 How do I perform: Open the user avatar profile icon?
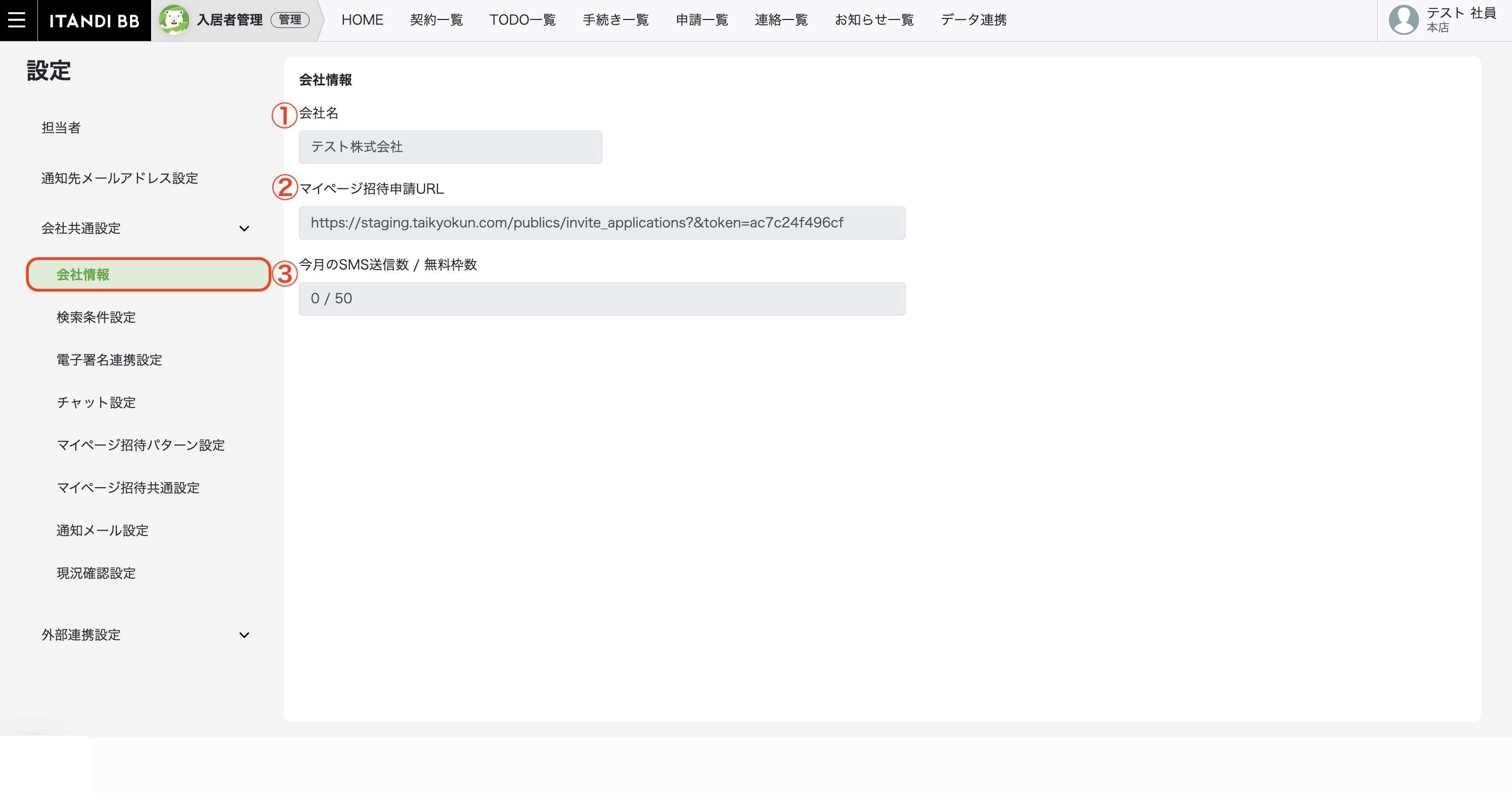[1404, 20]
